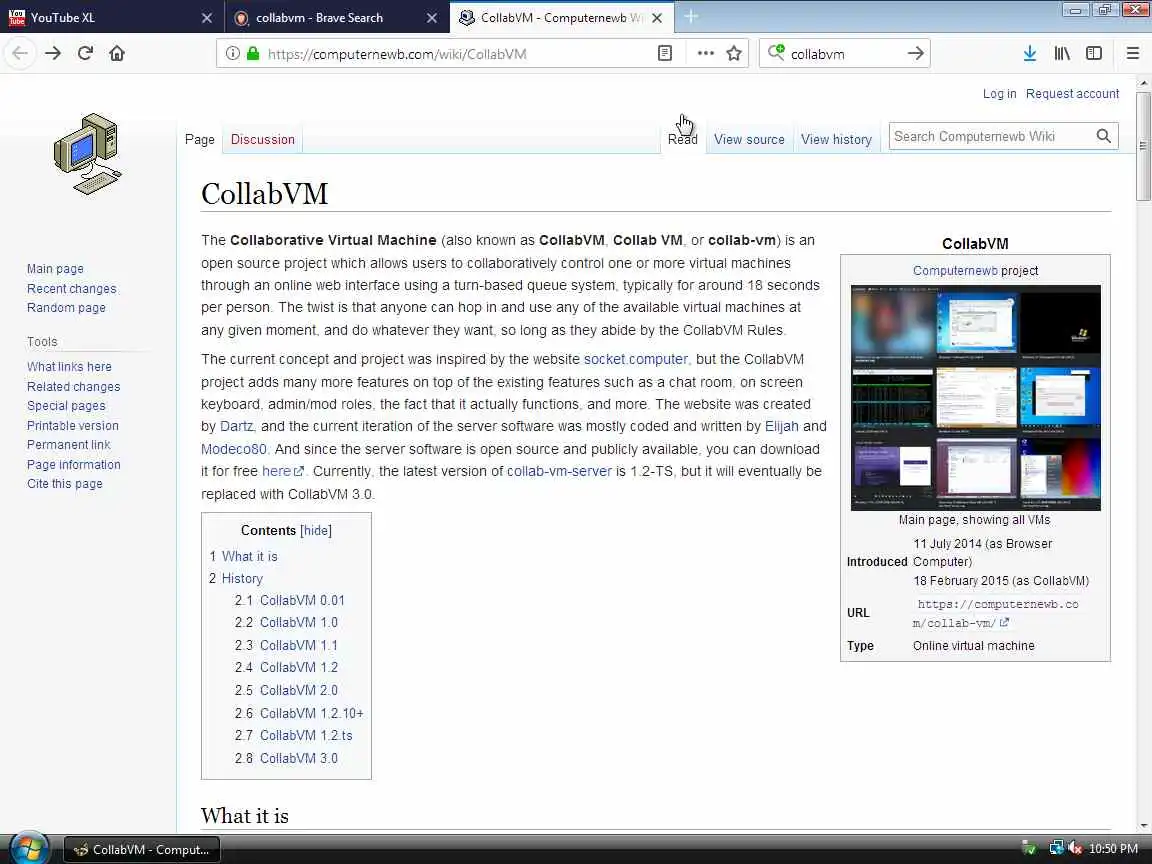The height and width of the screenshot is (864, 1152).
Task: Open the View history tab
Action: point(836,140)
